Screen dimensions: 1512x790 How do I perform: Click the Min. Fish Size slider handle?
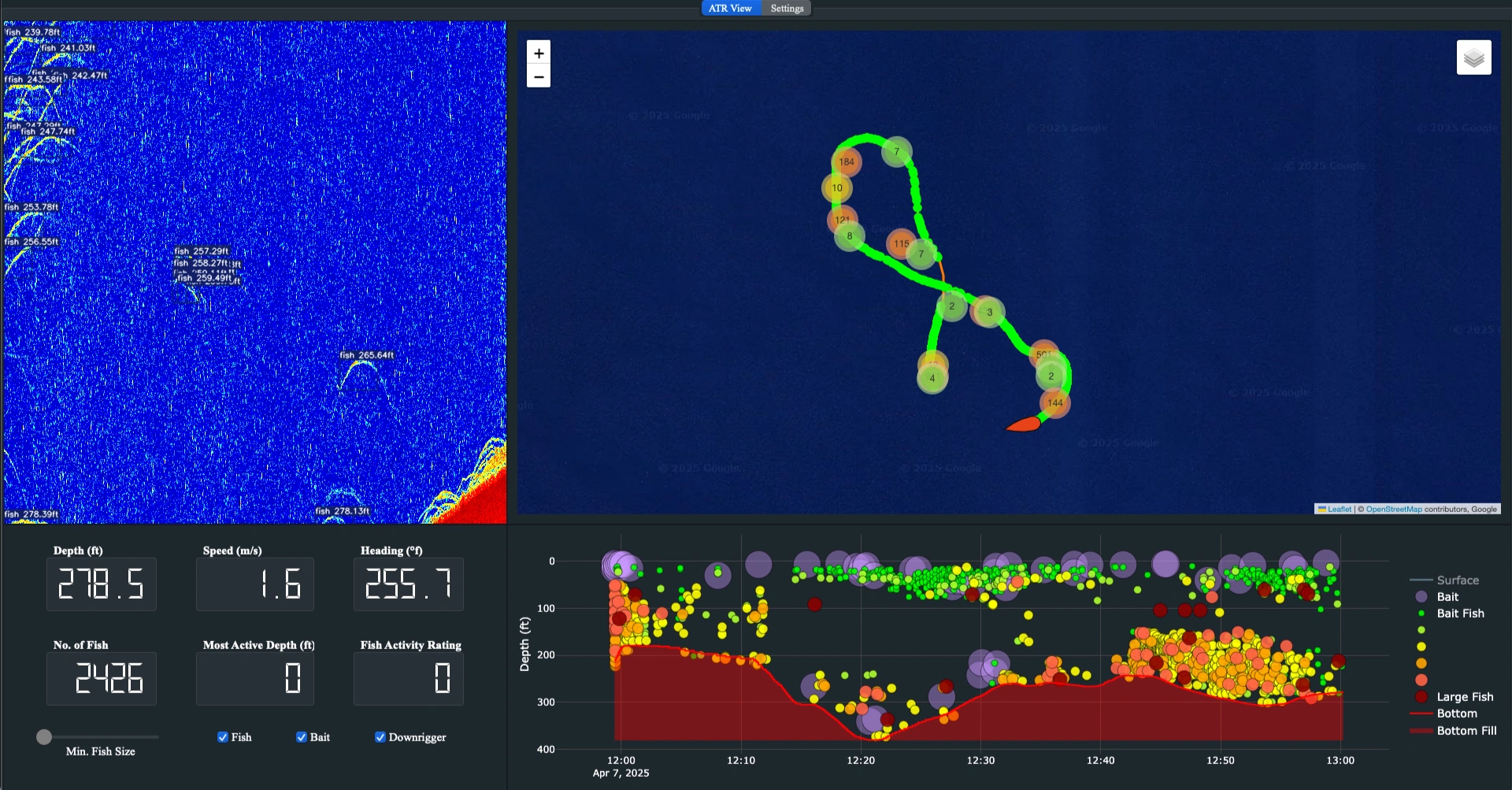coord(44,737)
